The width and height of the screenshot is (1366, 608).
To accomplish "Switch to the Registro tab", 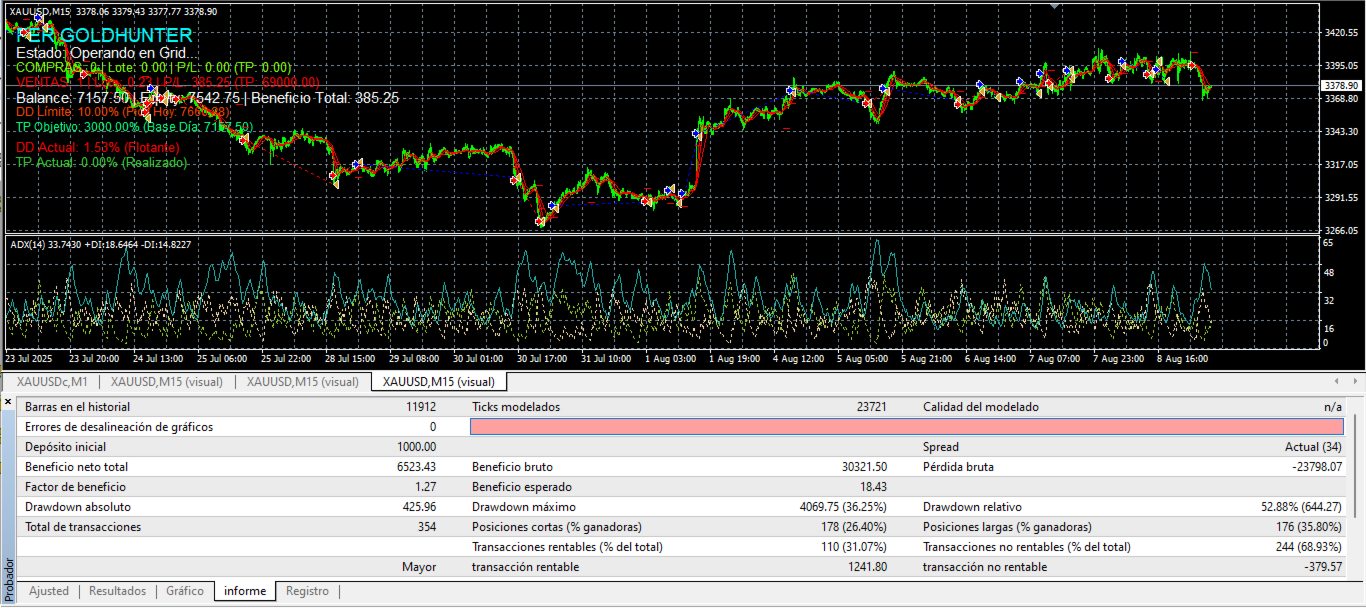I will point(307,591).
